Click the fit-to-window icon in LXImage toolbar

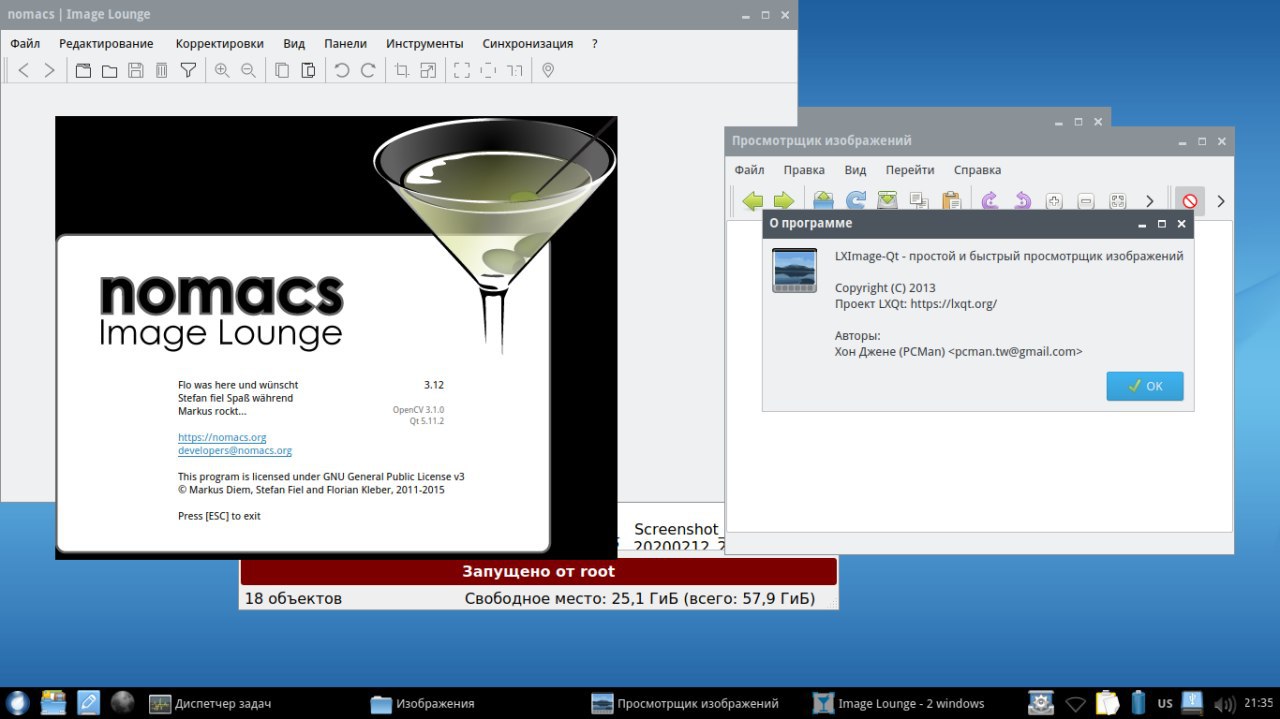pyautogui.click(x=1118, y=201)
